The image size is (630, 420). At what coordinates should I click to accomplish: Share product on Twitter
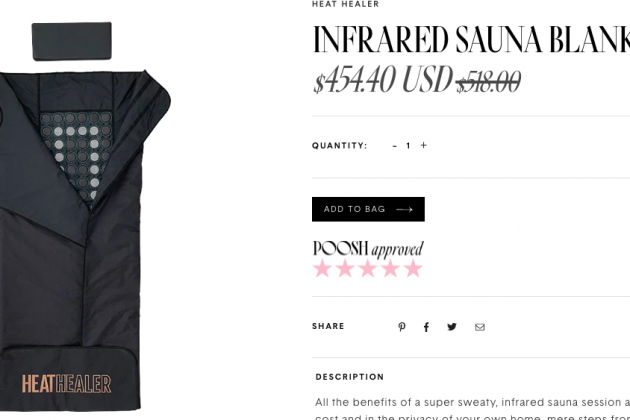(x=452, y=327)
